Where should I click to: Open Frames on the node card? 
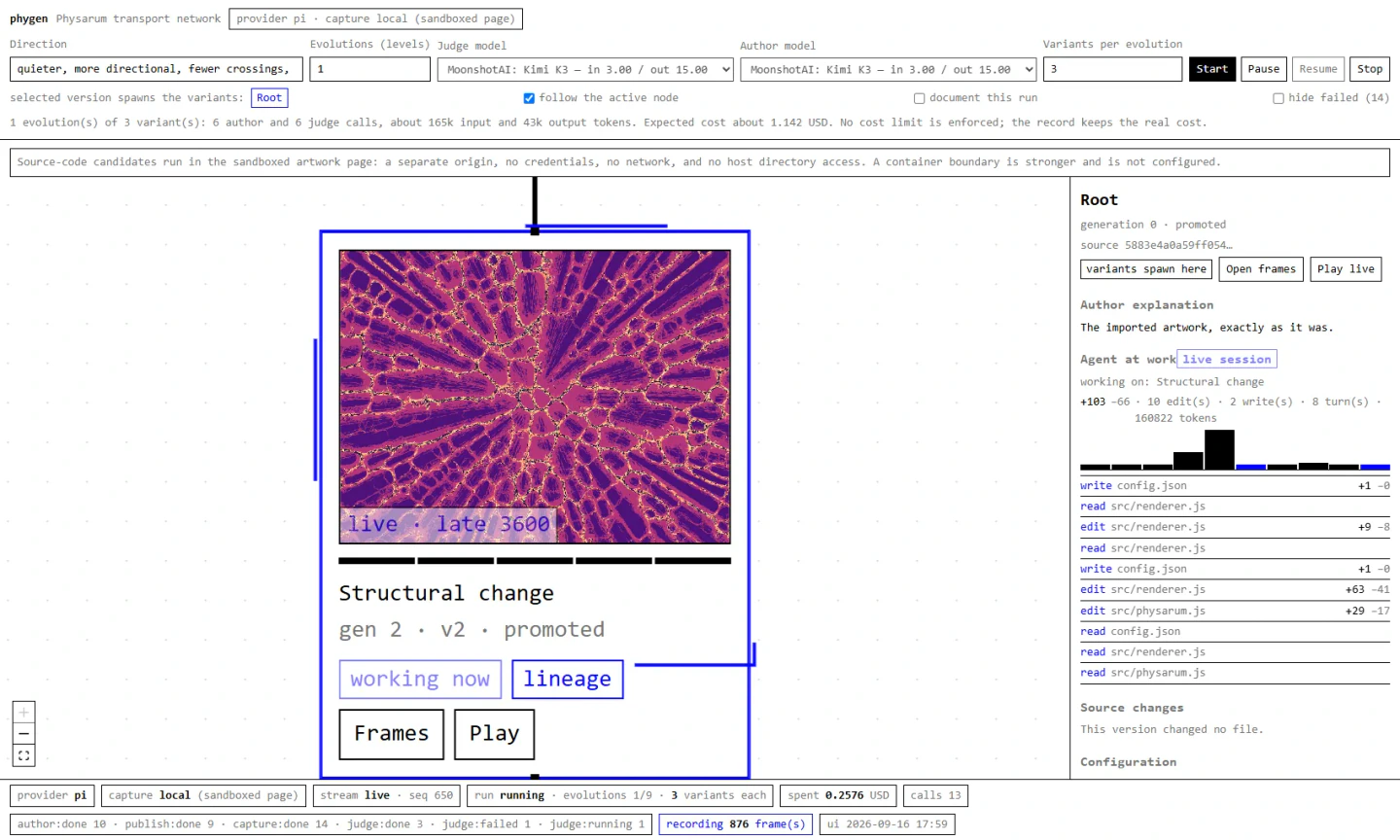[392, 734]
